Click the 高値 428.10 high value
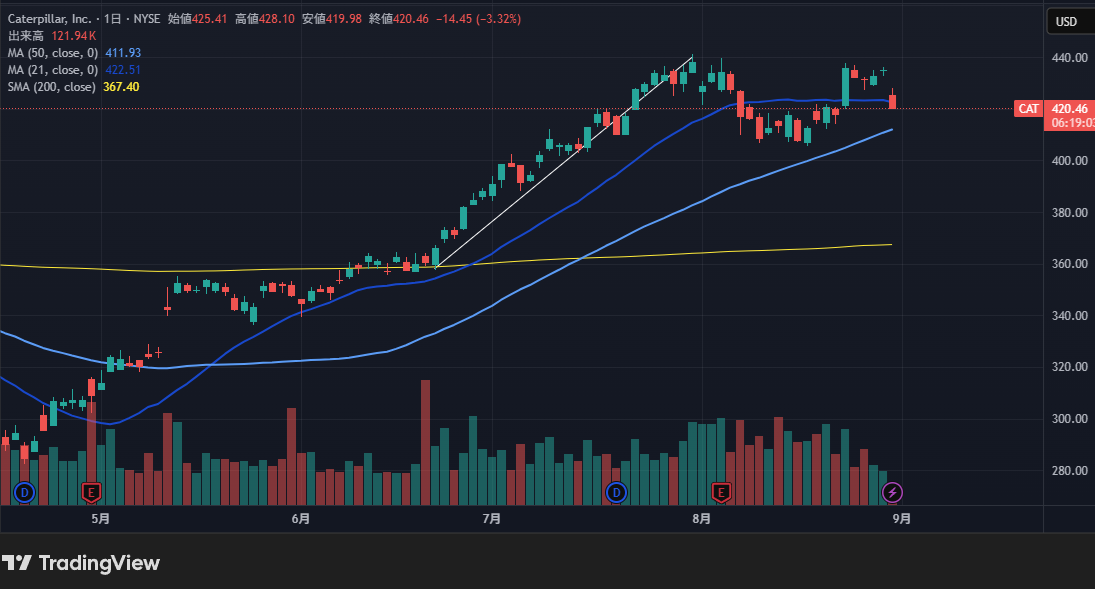This screenshot has width=1095, height=589. tap(265, 19)
